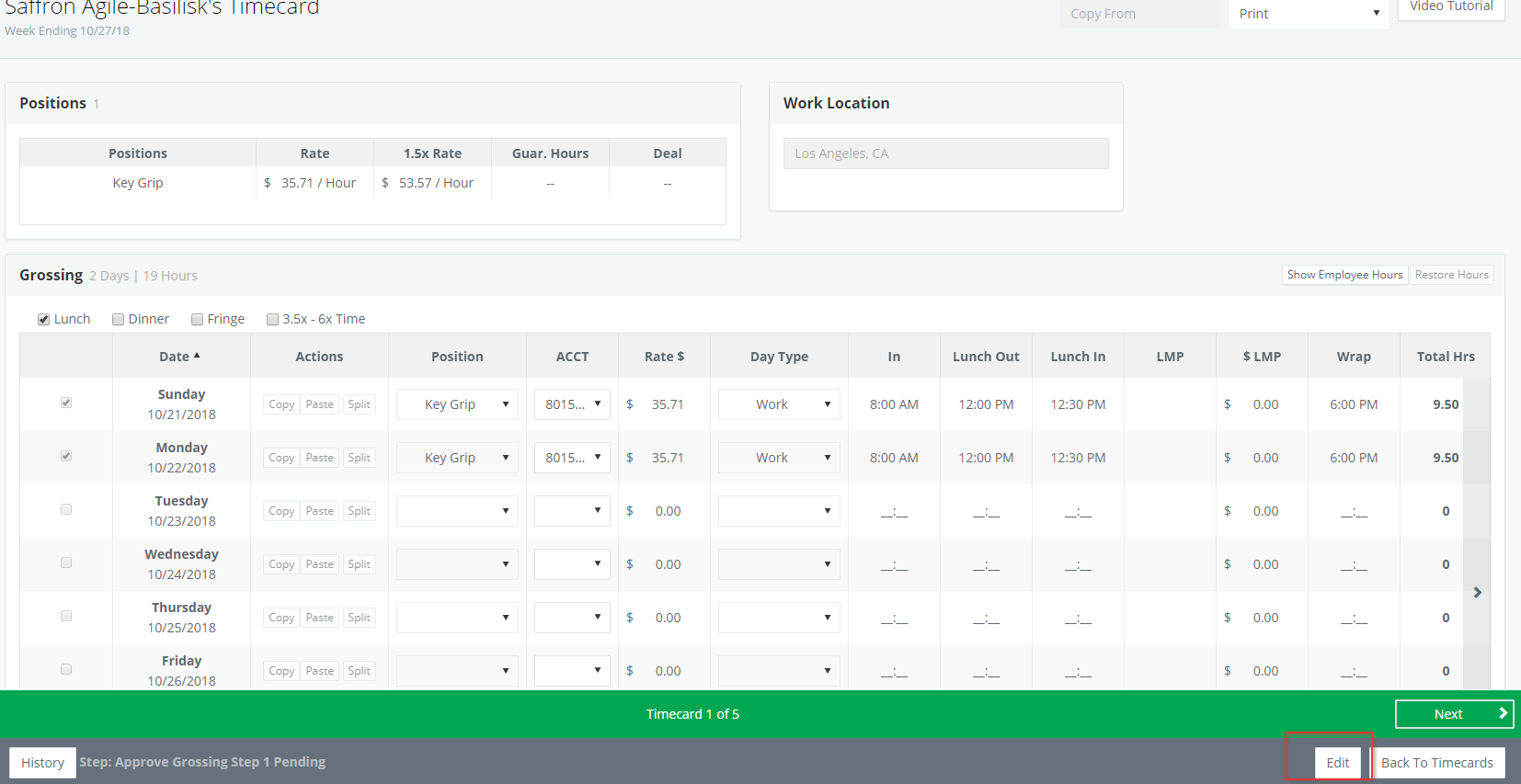
Task: Click the Edit button
Action: point(1338,763)
